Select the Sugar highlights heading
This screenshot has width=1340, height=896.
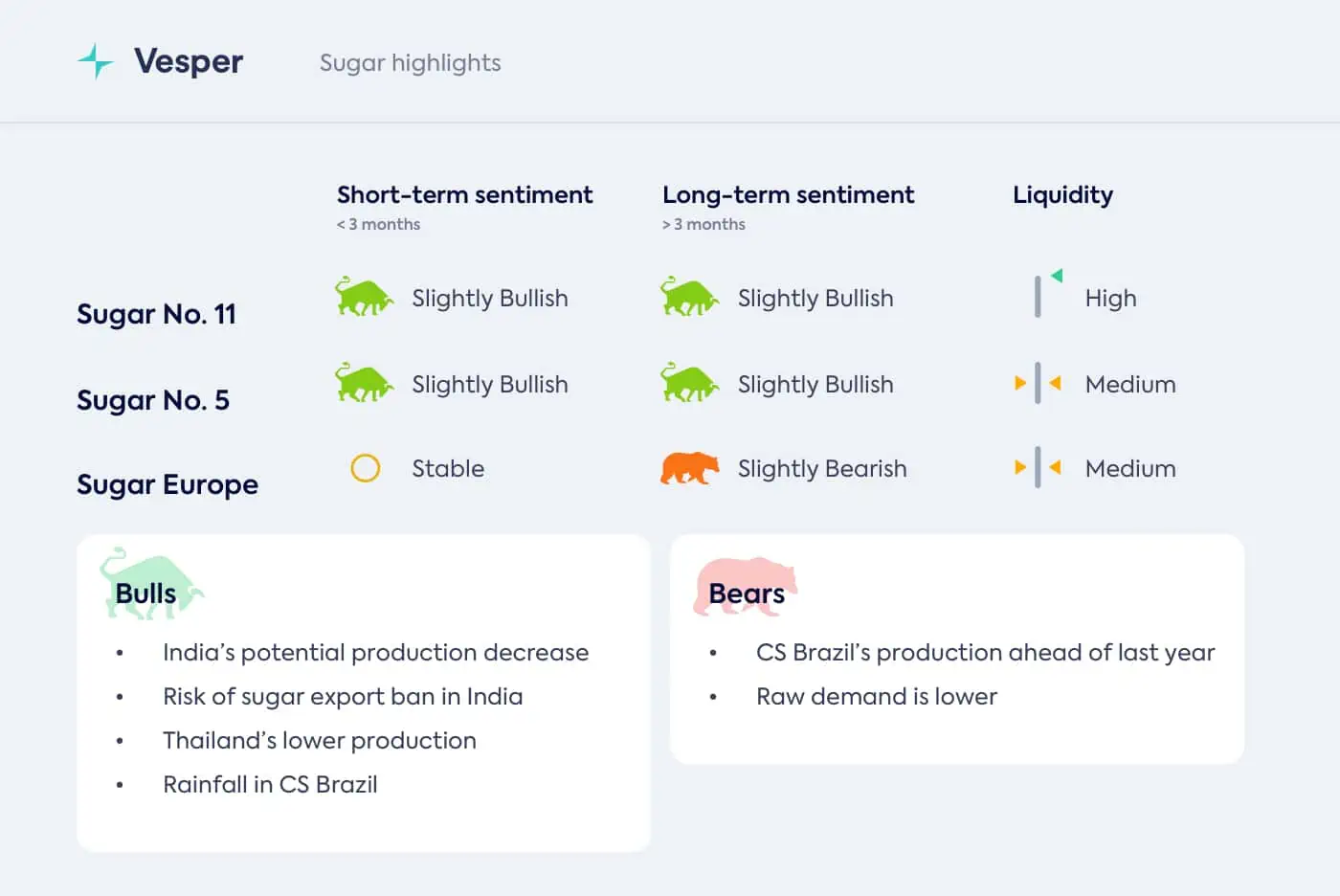pos(411,63)
